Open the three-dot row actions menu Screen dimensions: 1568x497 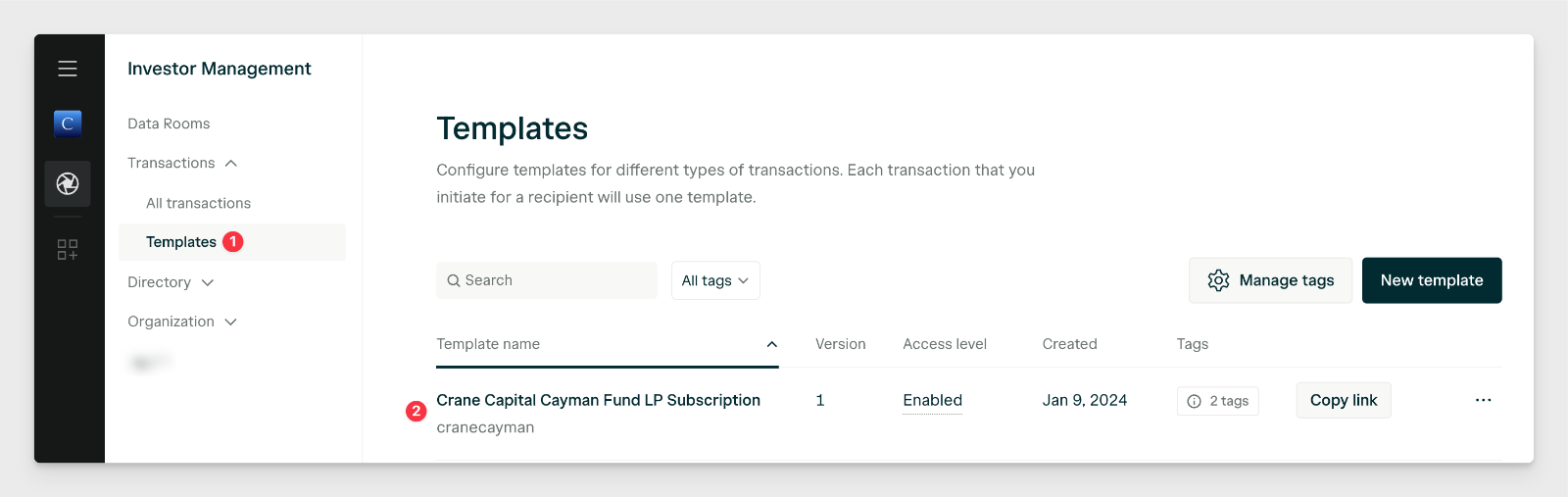coord(1484,400)
